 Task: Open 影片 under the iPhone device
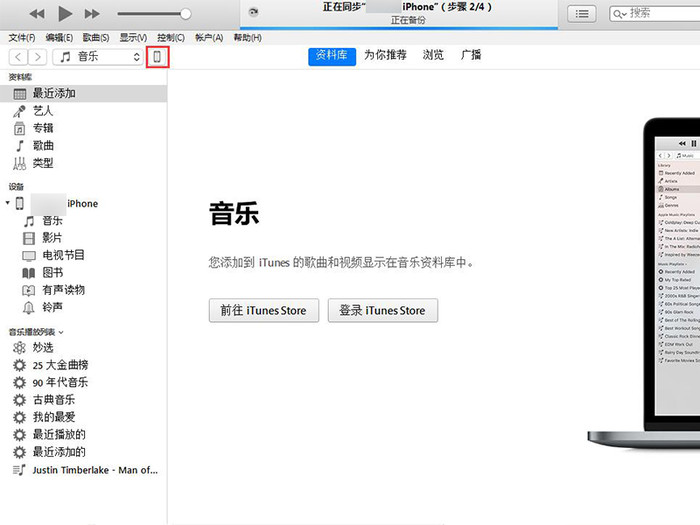[x=83, y=238]
